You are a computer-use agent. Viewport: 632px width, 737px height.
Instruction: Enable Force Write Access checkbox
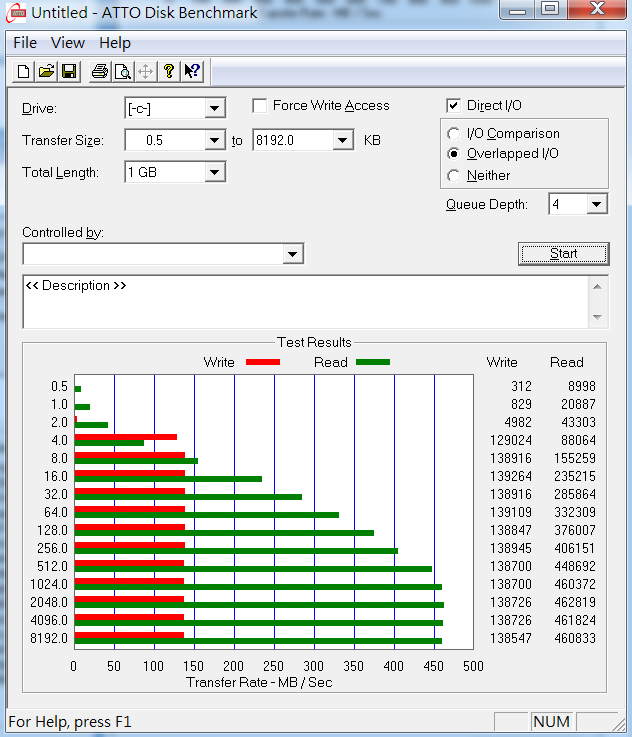tap(260, 106)
